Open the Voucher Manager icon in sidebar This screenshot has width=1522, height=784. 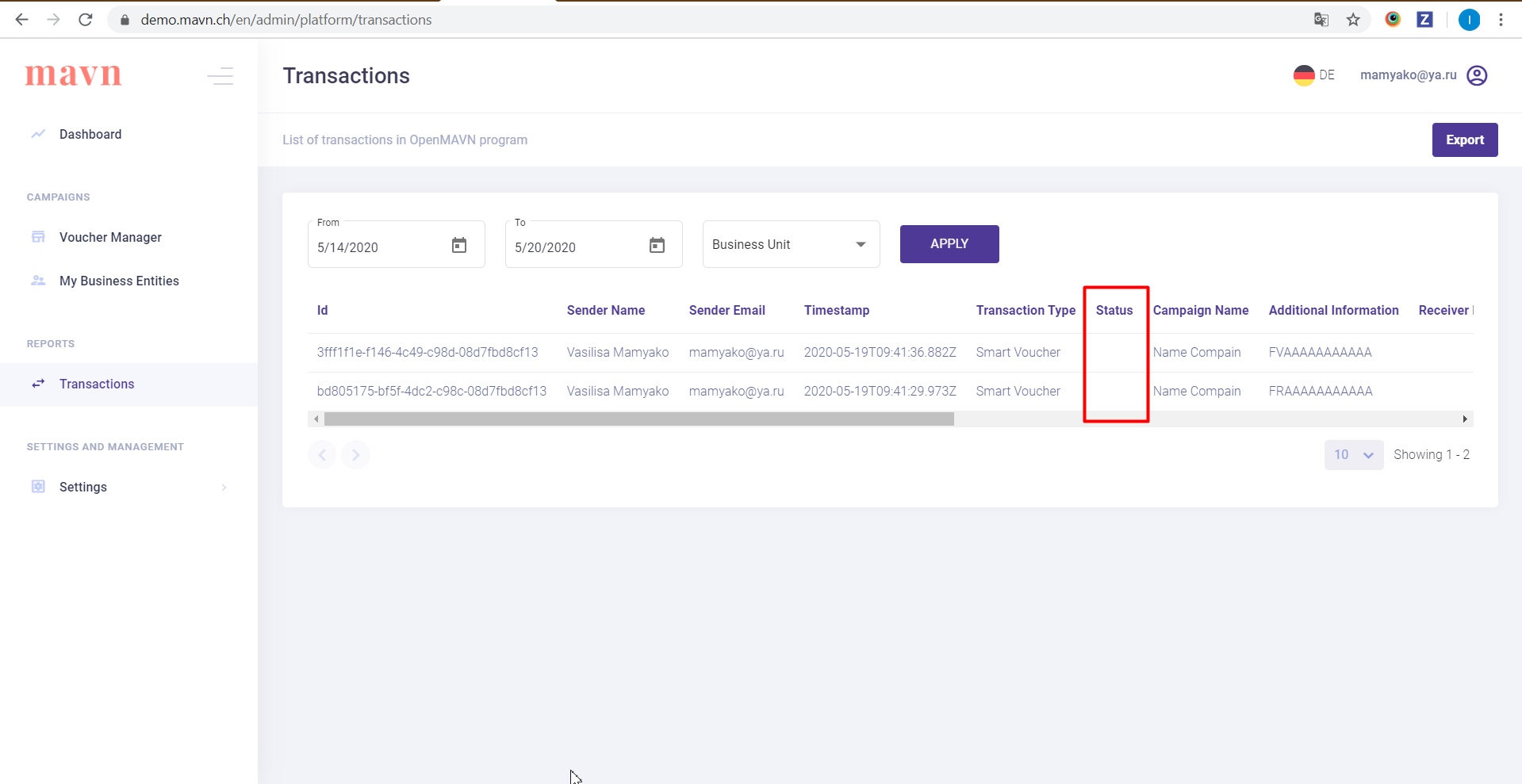click(38, 237)
